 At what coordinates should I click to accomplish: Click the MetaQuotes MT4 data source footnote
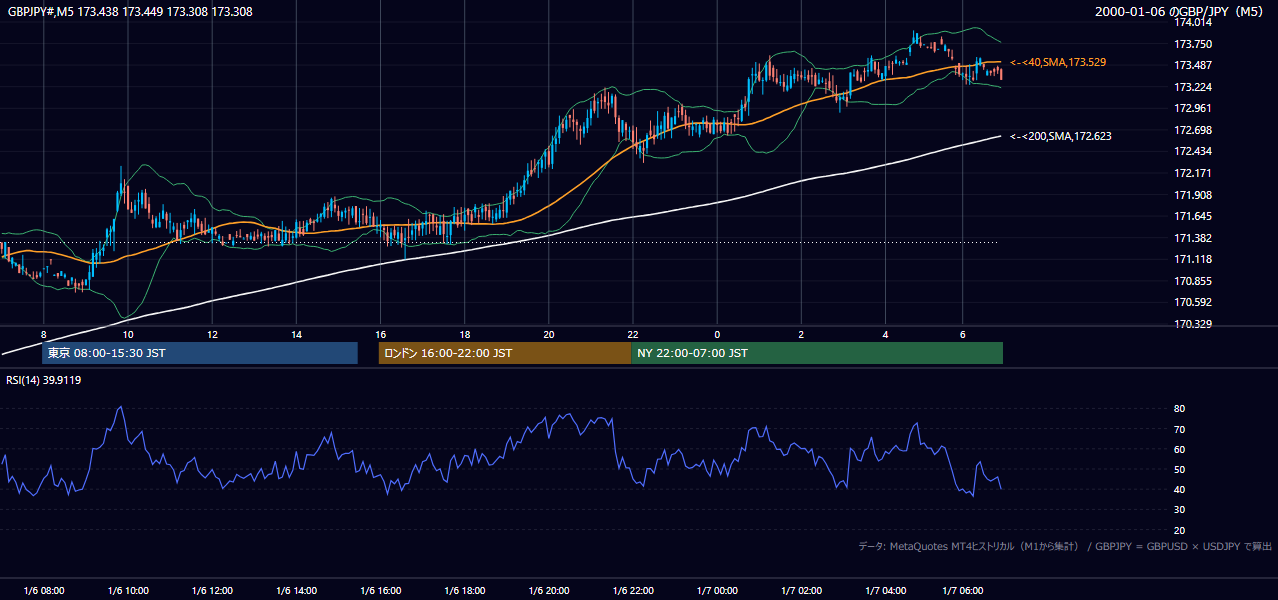1064,546
